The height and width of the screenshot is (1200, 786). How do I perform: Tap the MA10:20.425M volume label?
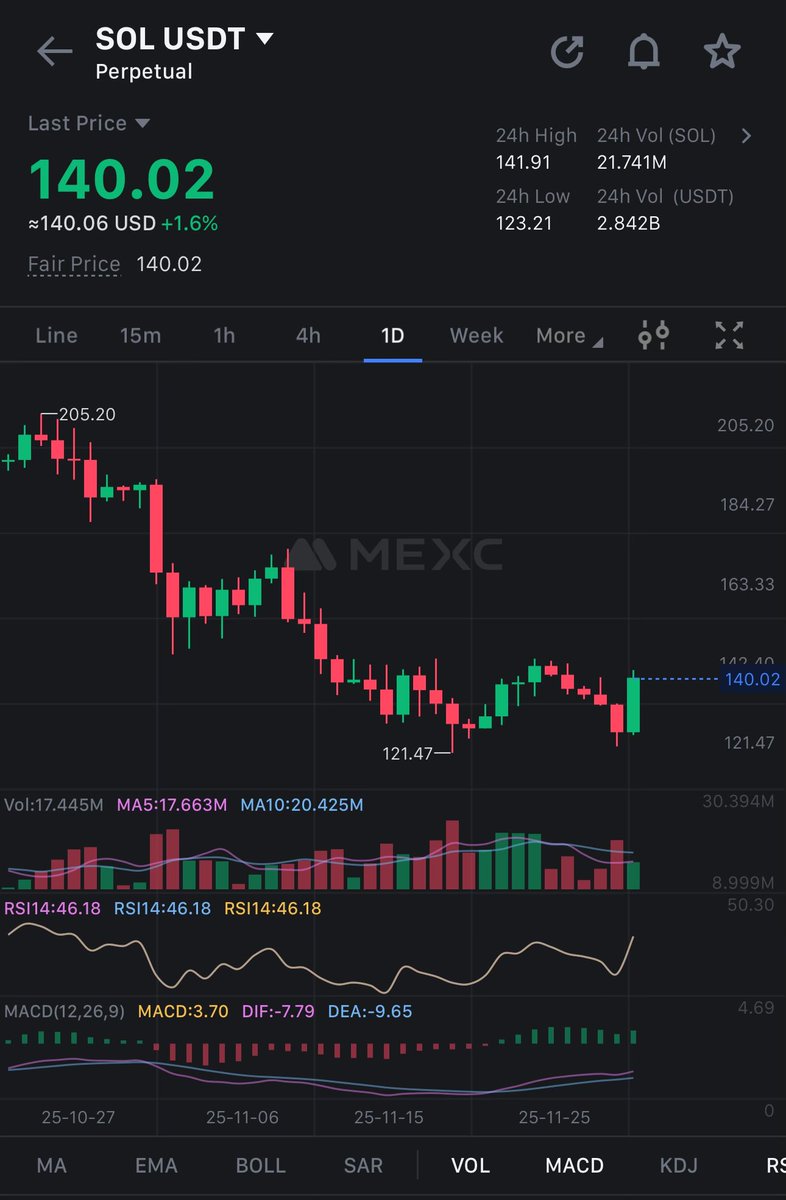302,805
